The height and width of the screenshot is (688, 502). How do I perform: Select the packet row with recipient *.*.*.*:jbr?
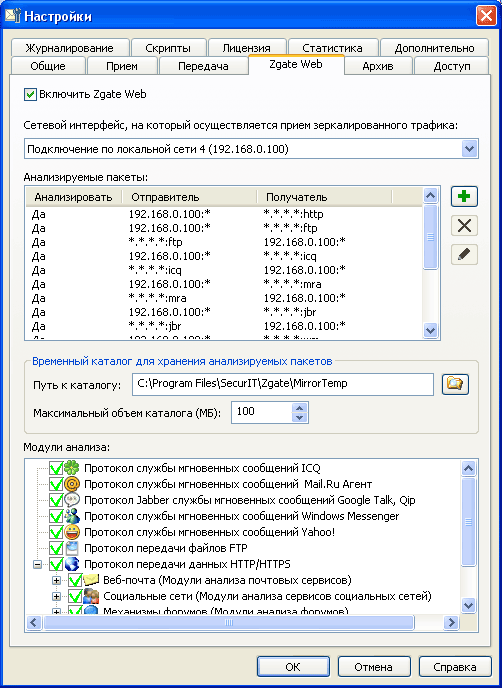[224, 312]
